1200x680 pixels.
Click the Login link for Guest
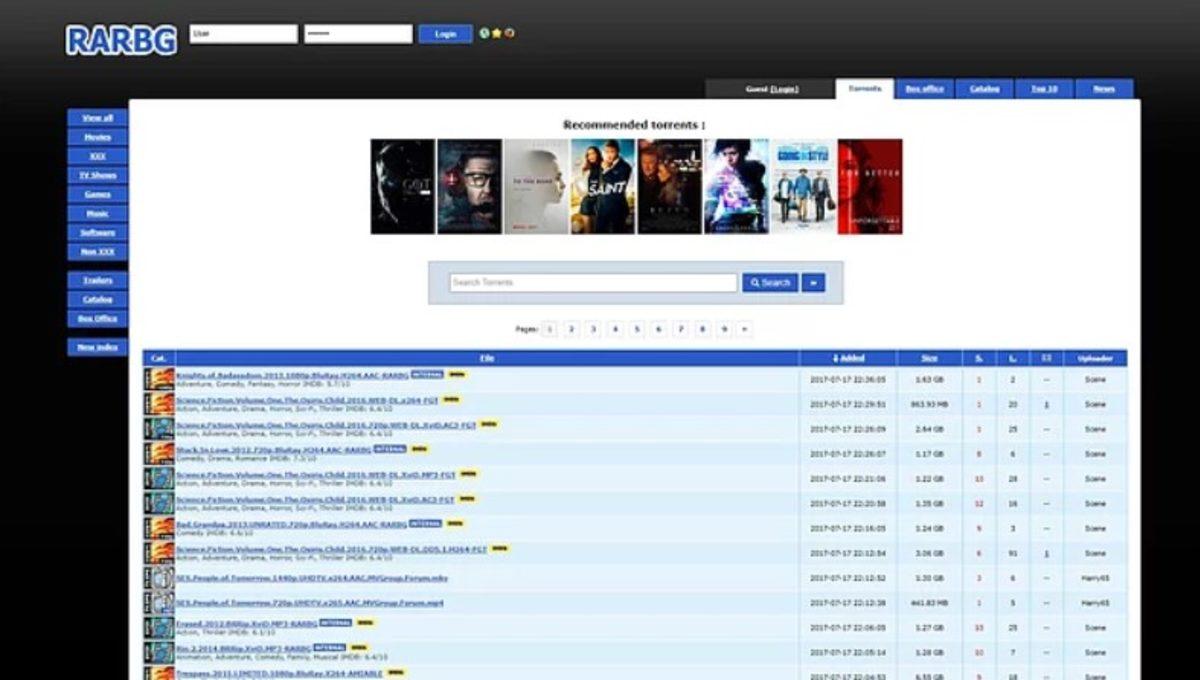click(784, 88)
